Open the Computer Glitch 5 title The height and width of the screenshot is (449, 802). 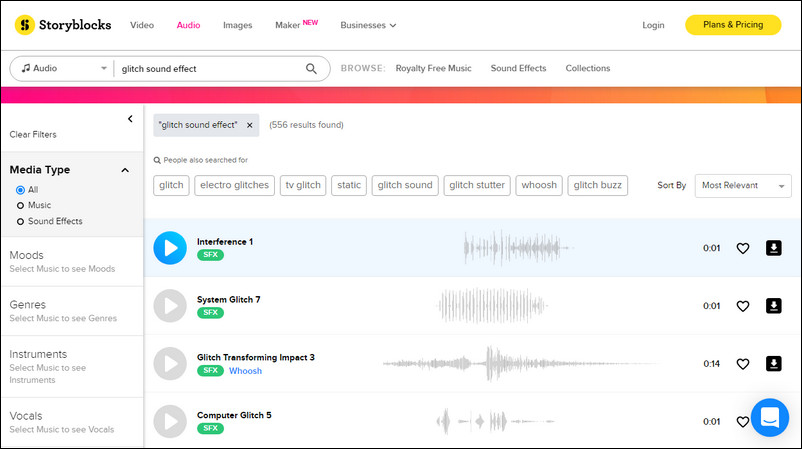(x=234, y=415)
